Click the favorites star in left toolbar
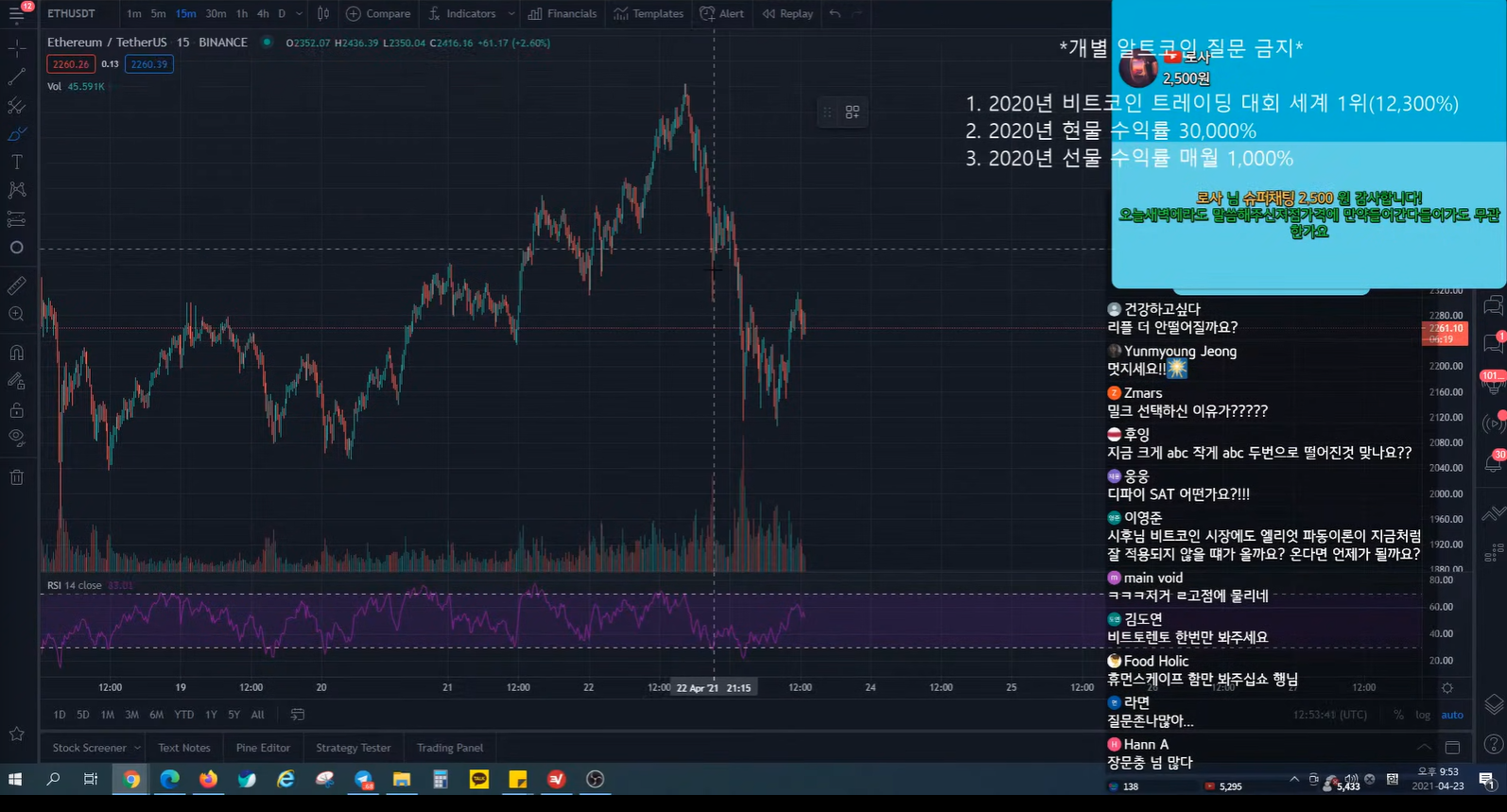 [x=17, y=734]
